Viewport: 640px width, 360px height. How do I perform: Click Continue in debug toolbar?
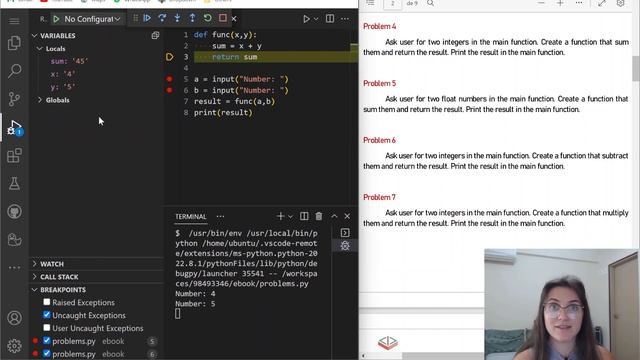click(147, 18)
